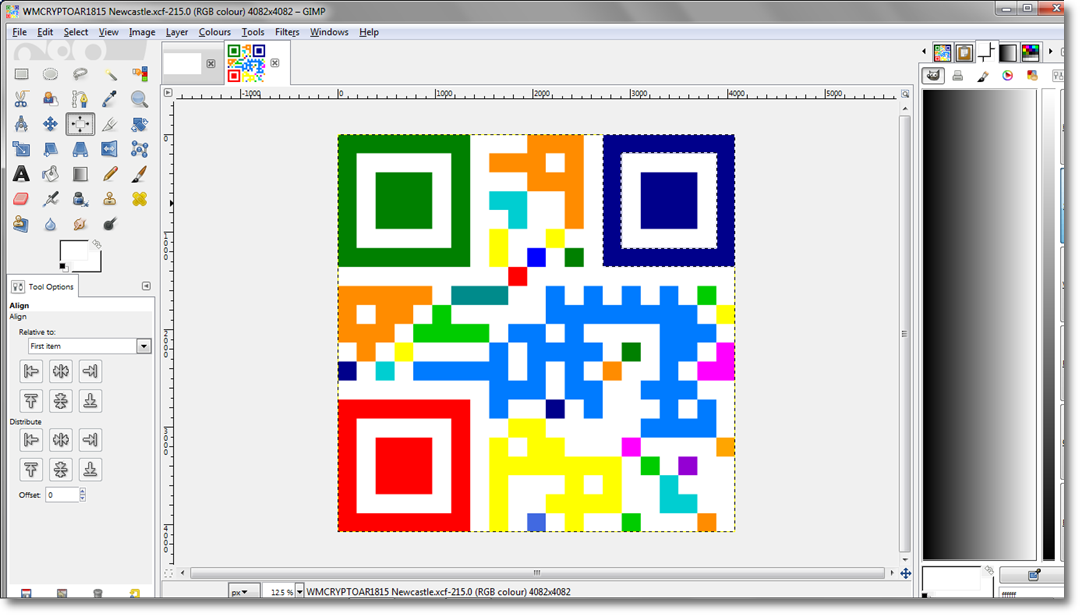1080x615 pixels.
Task: Open the File menu
Action: (19, 32)
